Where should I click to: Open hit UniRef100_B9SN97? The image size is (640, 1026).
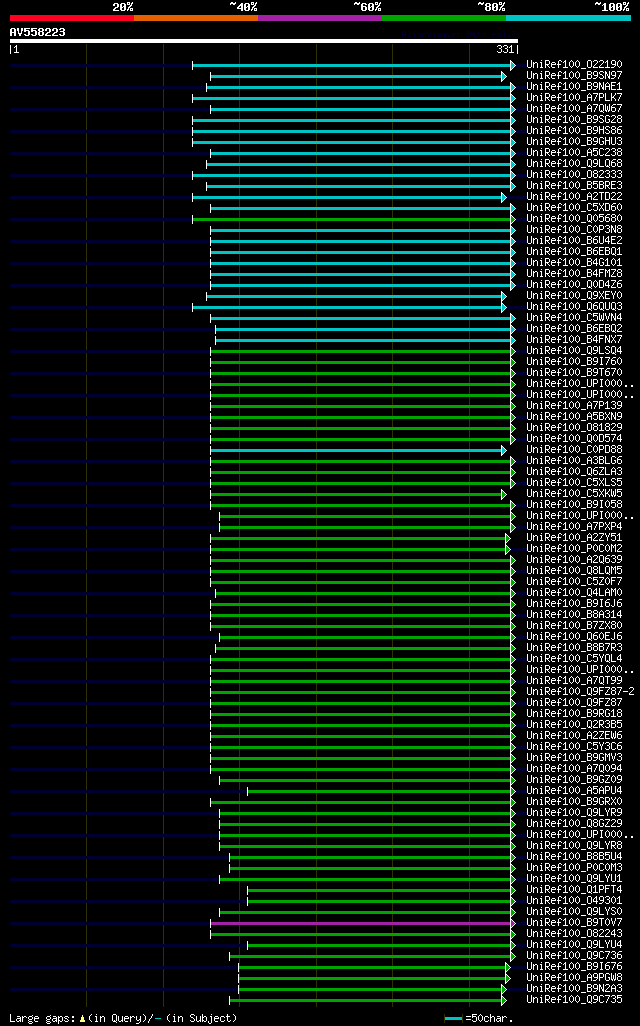click(574, 75)
